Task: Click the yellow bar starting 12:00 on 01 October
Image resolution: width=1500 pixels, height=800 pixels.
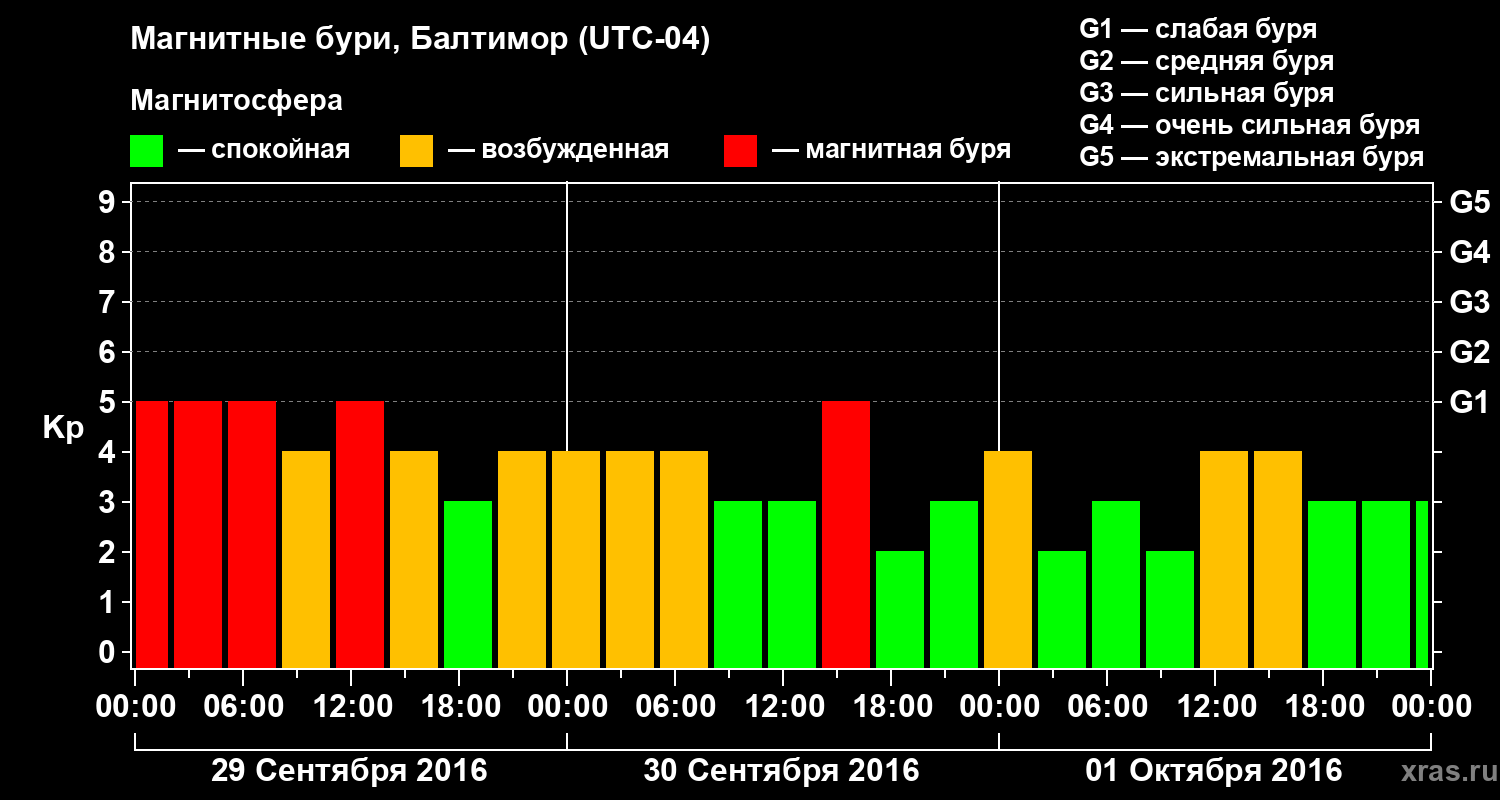Action: coord(1224,559)
